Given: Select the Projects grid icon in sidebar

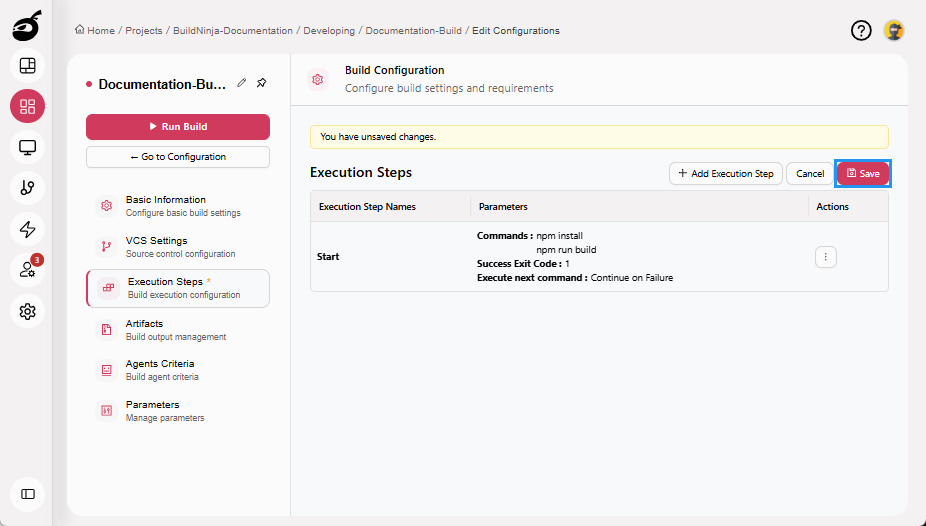Looking at the screenshot, I should tap(27, 107).
